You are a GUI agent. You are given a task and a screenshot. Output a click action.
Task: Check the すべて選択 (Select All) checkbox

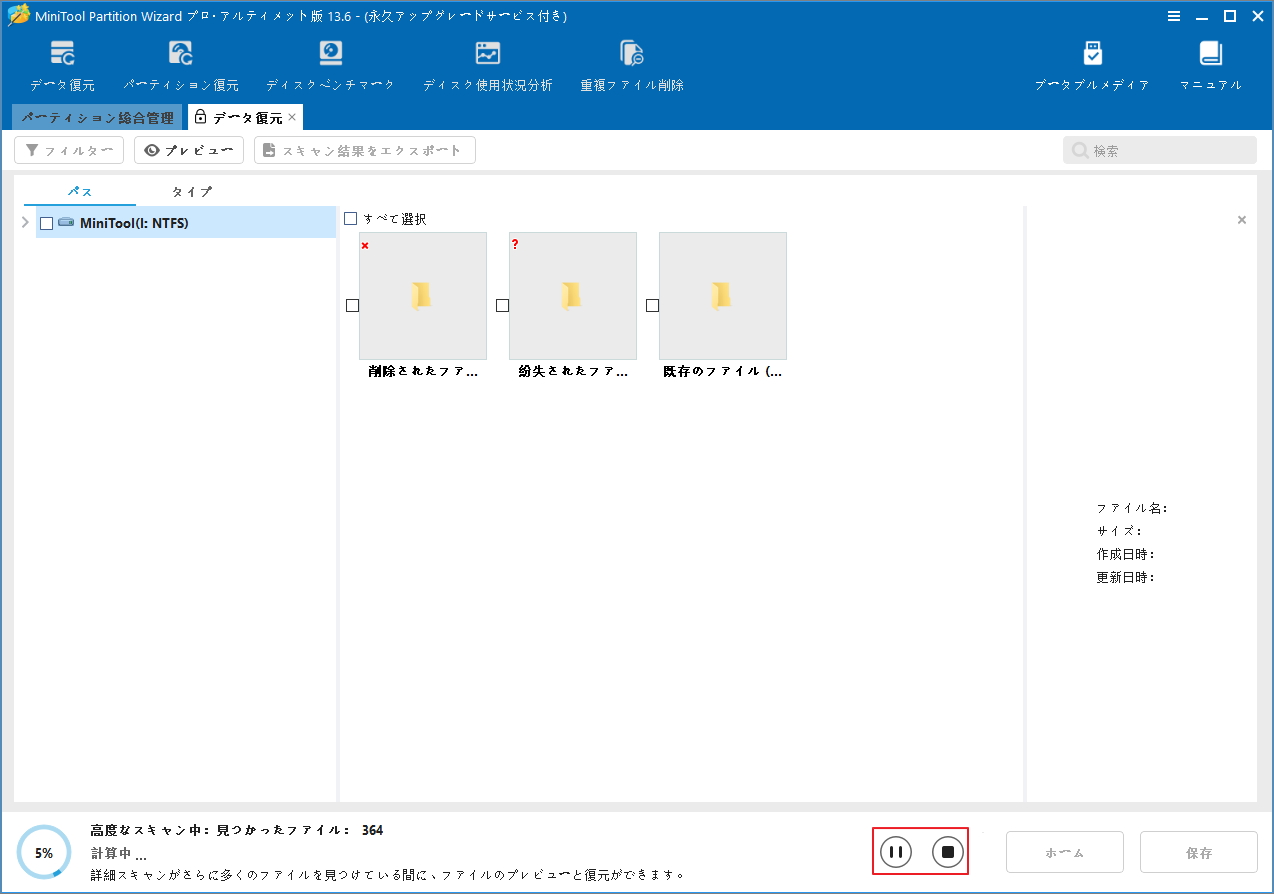(x=350, y=218)
